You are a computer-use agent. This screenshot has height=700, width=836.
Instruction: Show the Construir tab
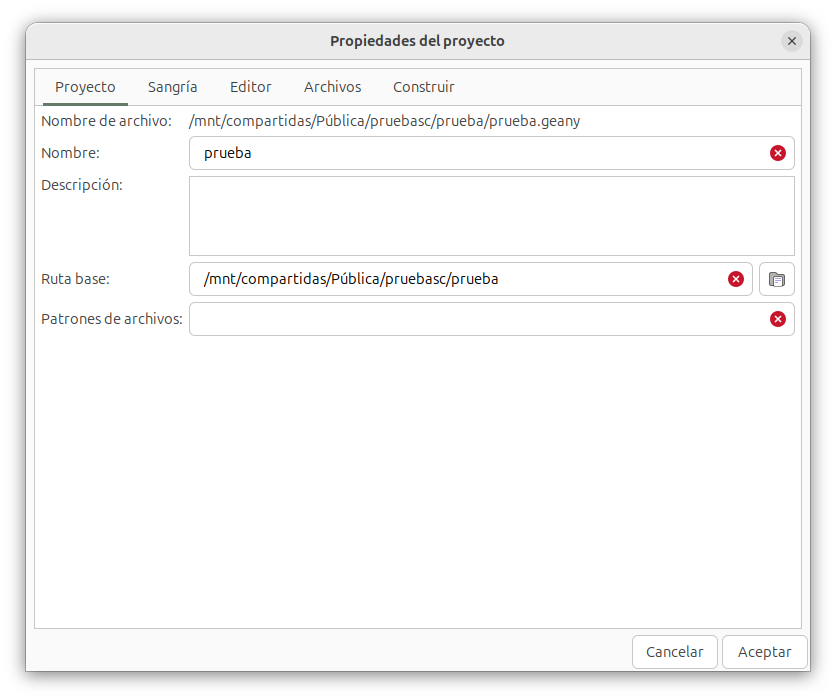pyautogui.click(x=423, y=87)
